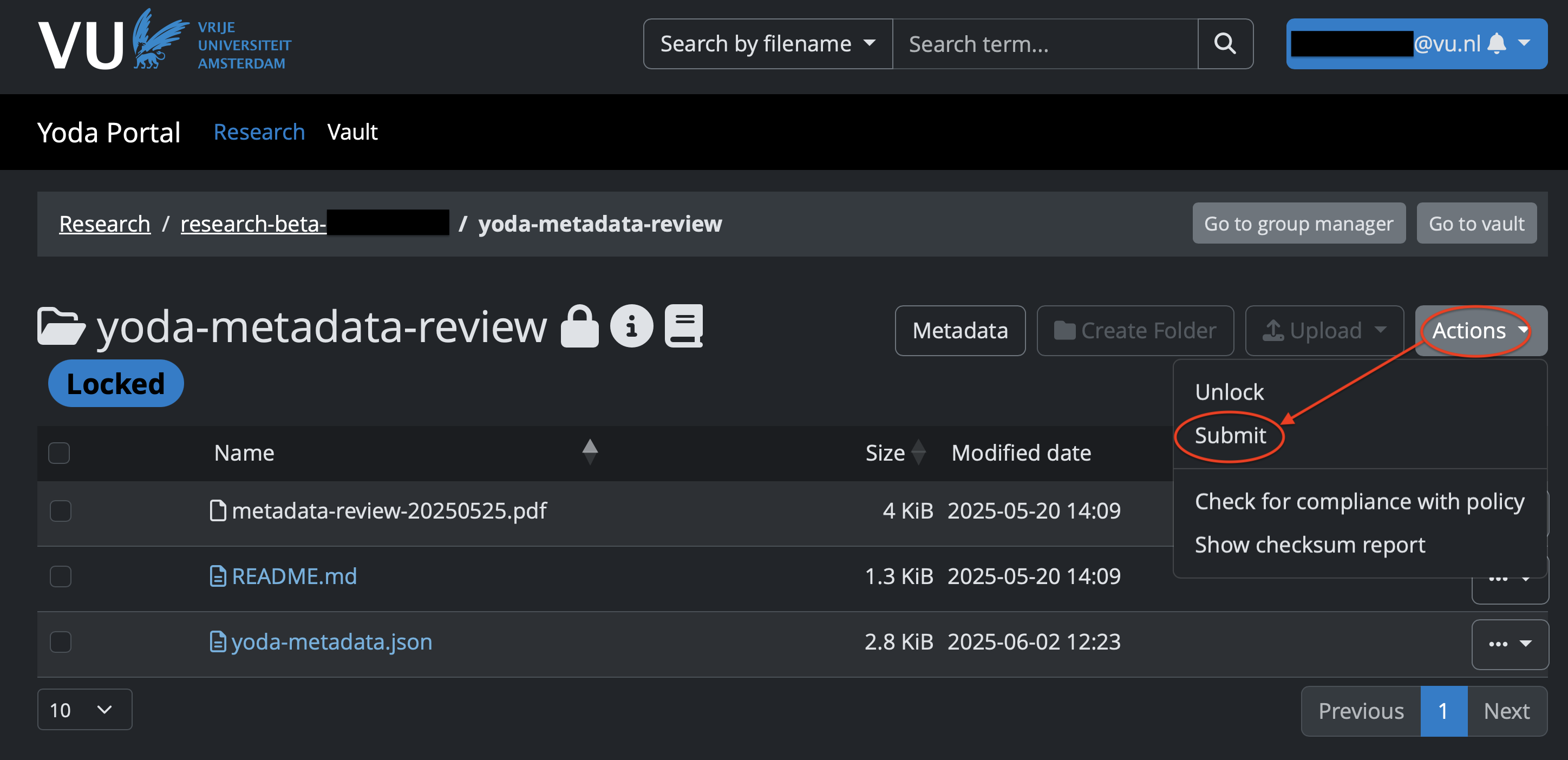Click the Name column header
This screenshot has height=760, width=1568.
(x=244, y=453)
